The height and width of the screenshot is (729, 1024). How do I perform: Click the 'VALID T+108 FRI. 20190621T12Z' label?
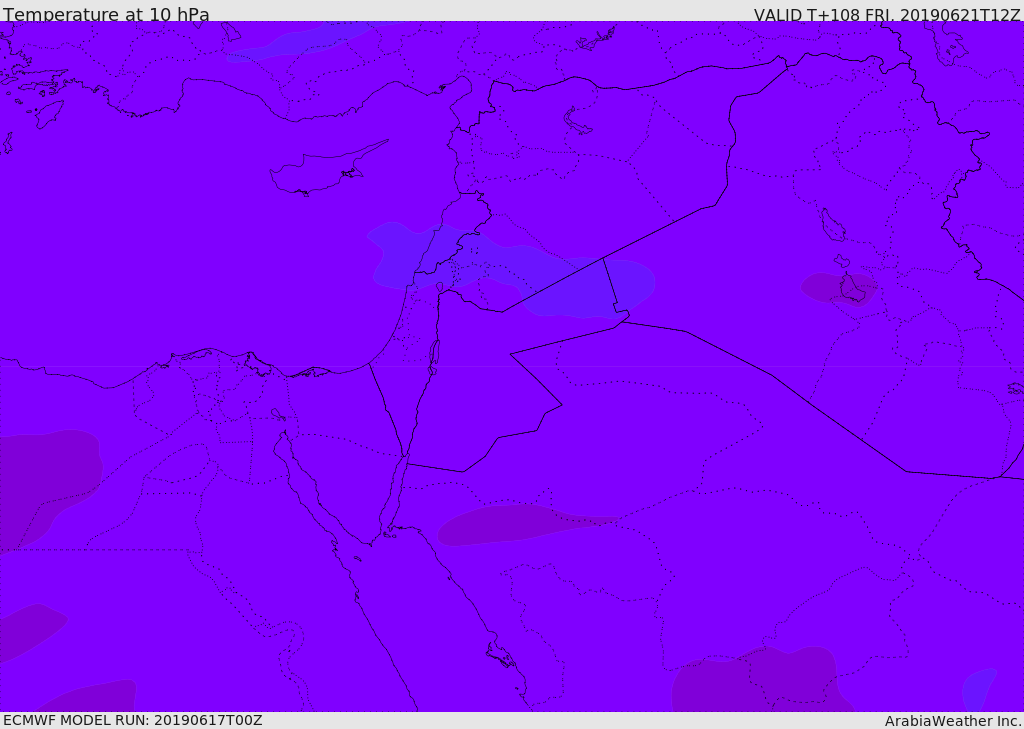click(887, 14)
